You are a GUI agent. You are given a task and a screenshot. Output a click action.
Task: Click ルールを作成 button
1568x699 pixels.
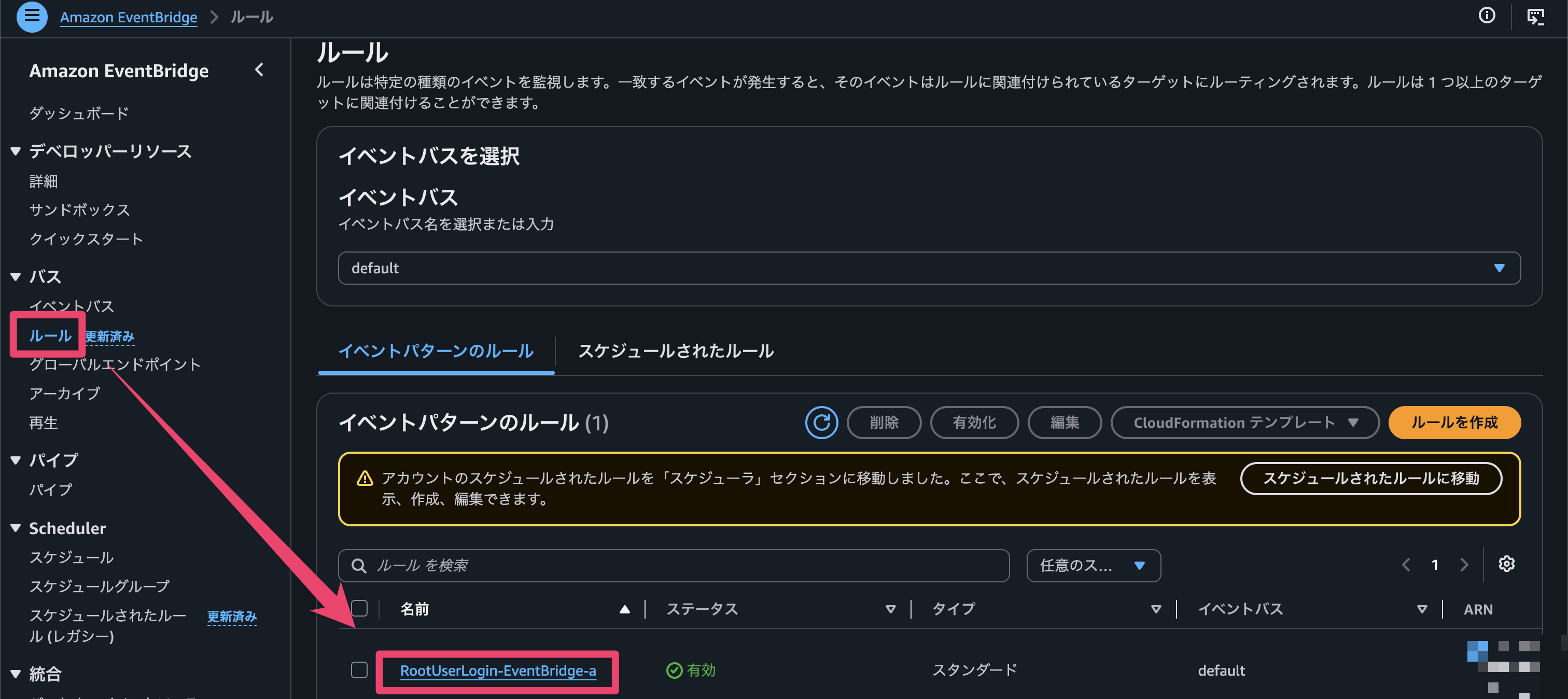coord(1454,423)
